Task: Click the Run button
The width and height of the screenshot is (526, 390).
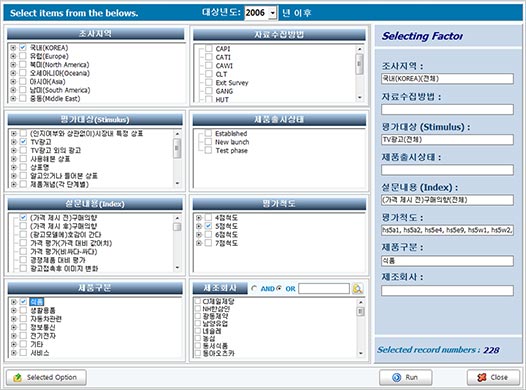Action: (x=406, y=377)
